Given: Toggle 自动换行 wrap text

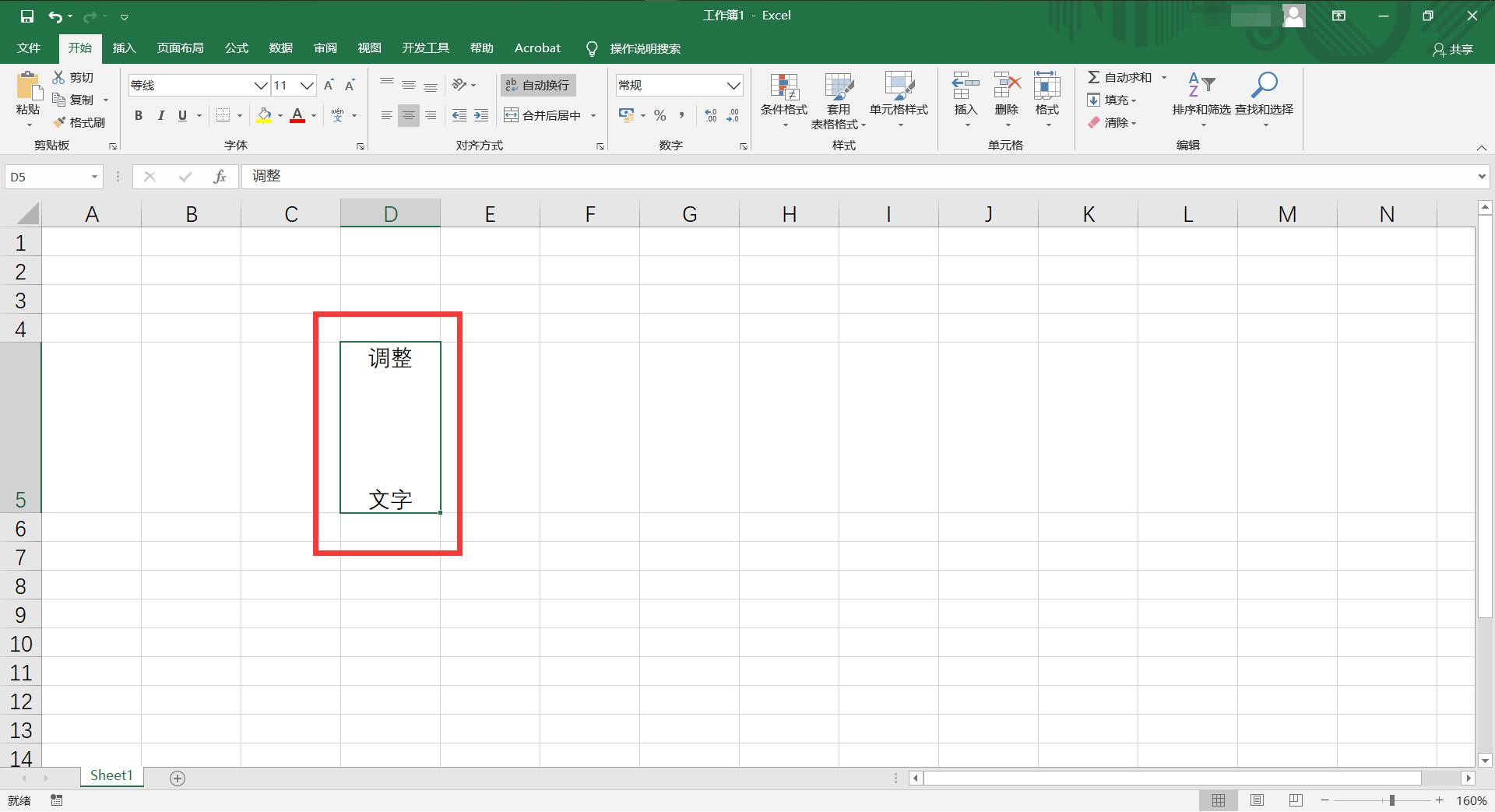Looking at the screenshot, I should [x=537, y=85].
